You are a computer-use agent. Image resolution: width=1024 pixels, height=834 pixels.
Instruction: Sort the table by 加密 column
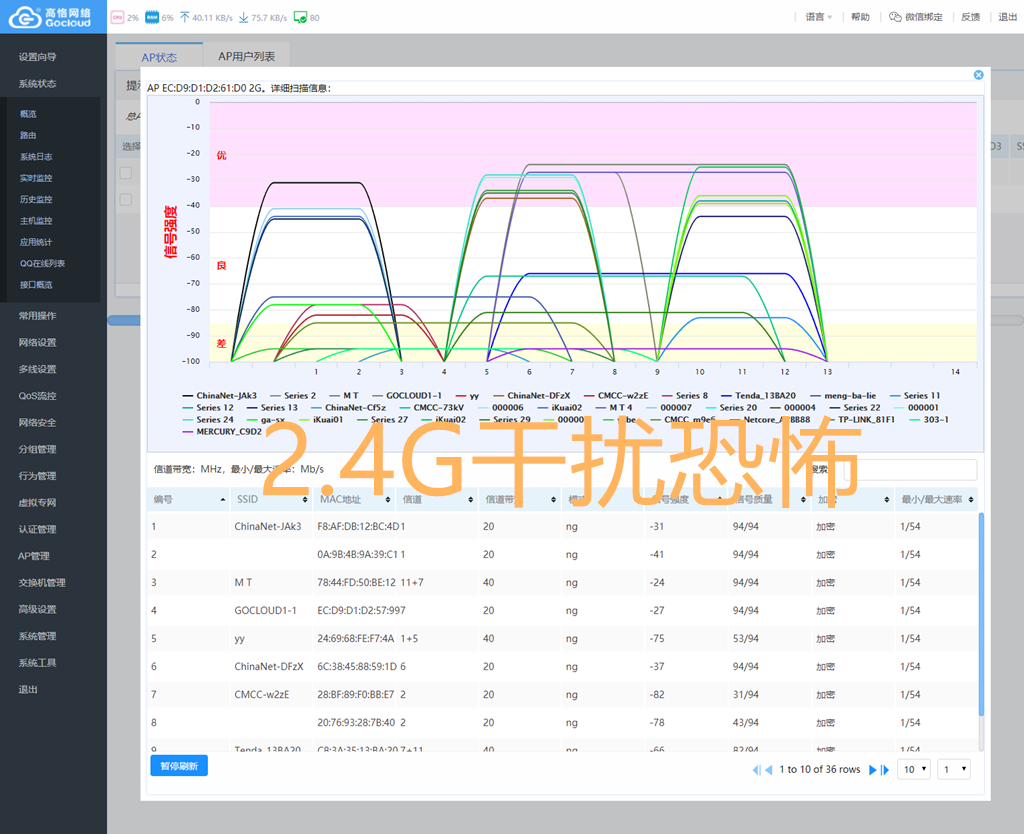[x=852, y=500]
